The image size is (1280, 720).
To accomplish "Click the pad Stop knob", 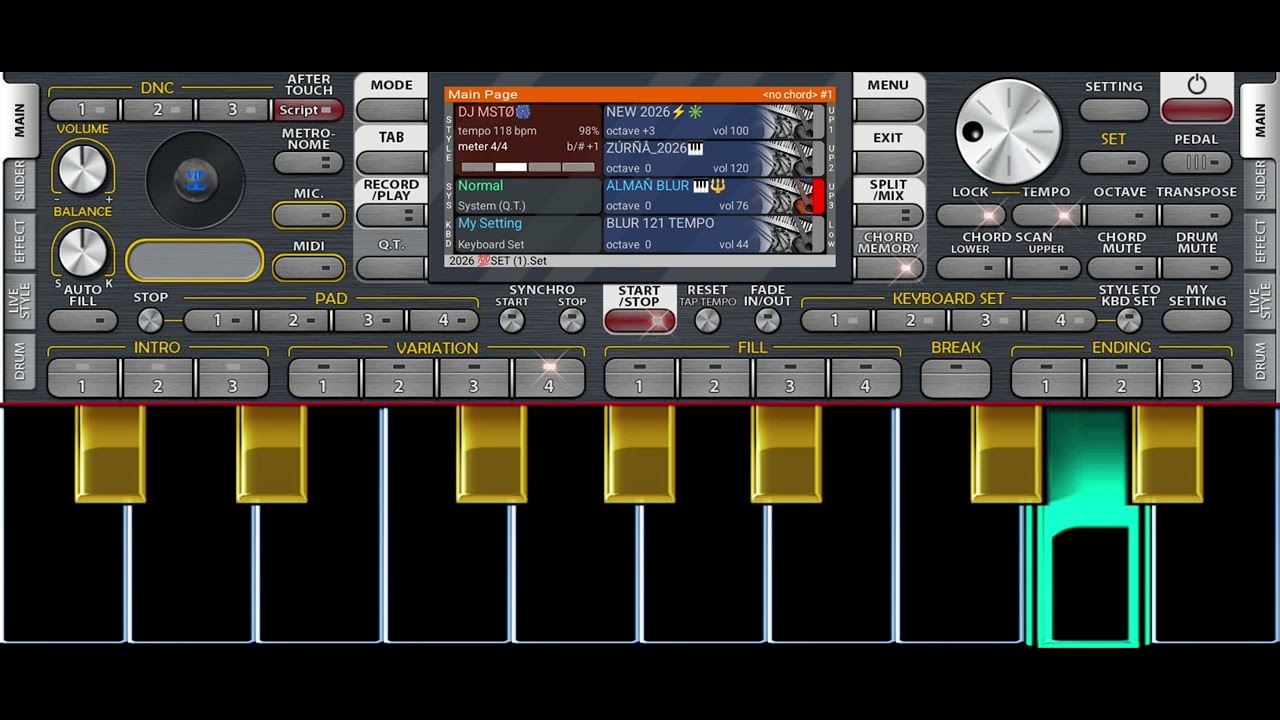I will 150,320.
